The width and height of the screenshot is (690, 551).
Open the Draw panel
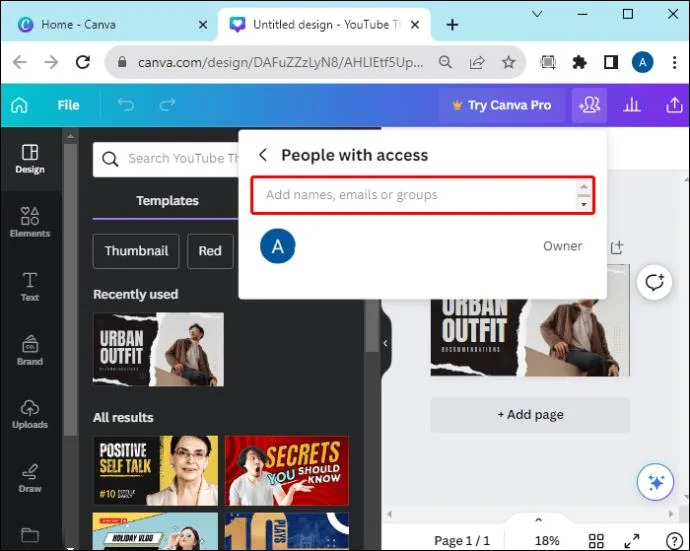[30, 478]
